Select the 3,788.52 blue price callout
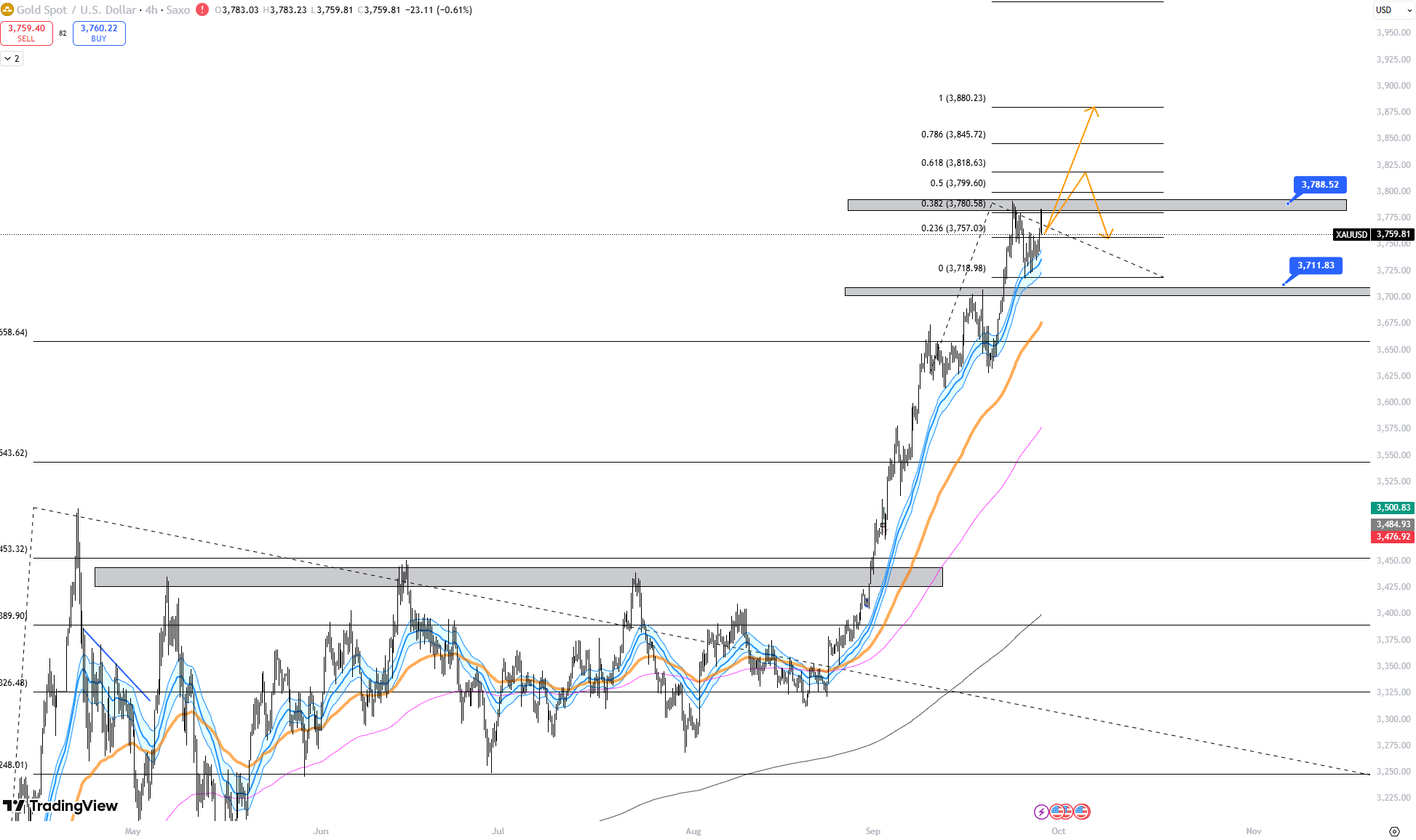This screenshot has height=840, width=1416. point(1320,185)
